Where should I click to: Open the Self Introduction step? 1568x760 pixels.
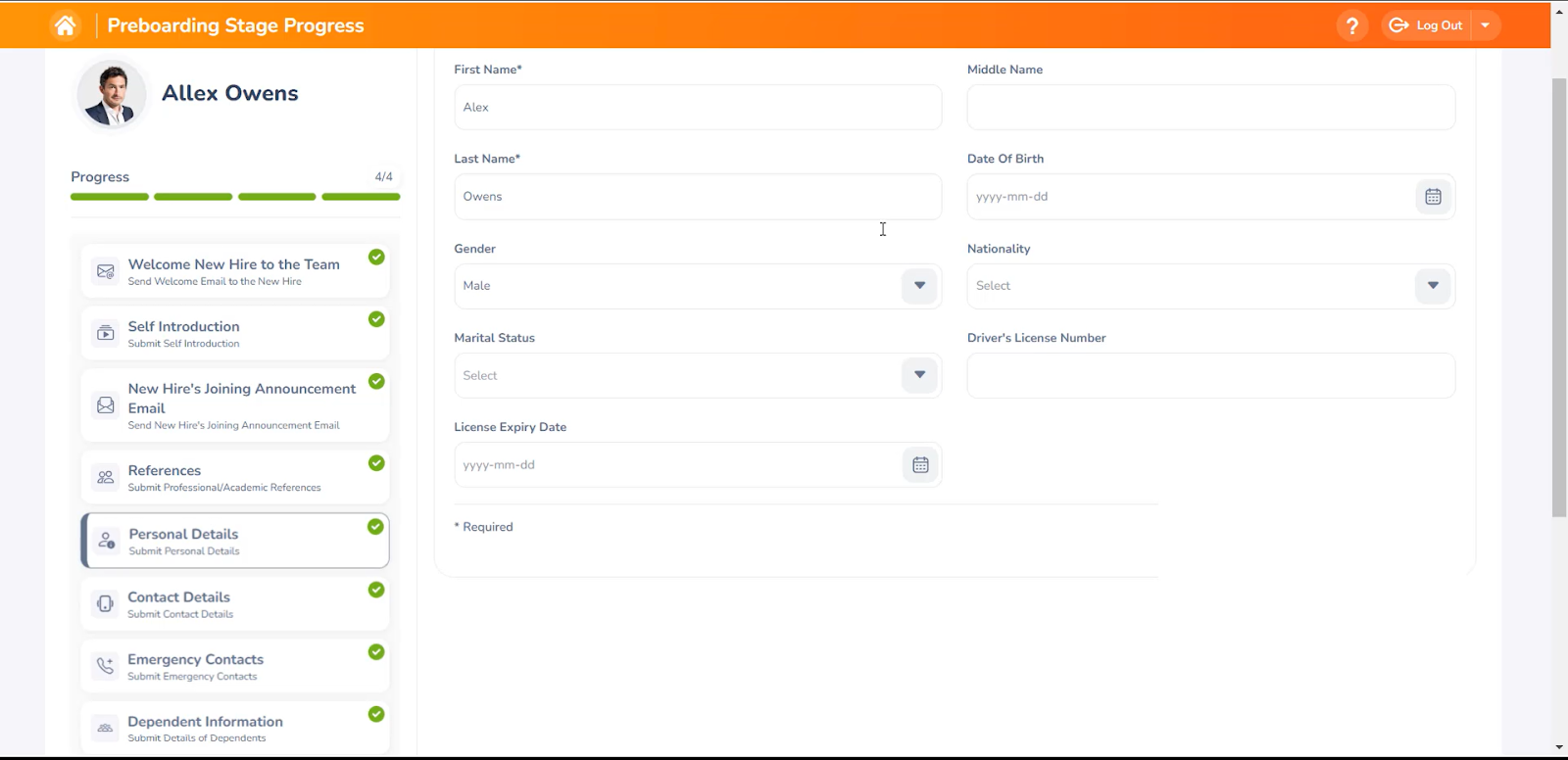(235, 333)
